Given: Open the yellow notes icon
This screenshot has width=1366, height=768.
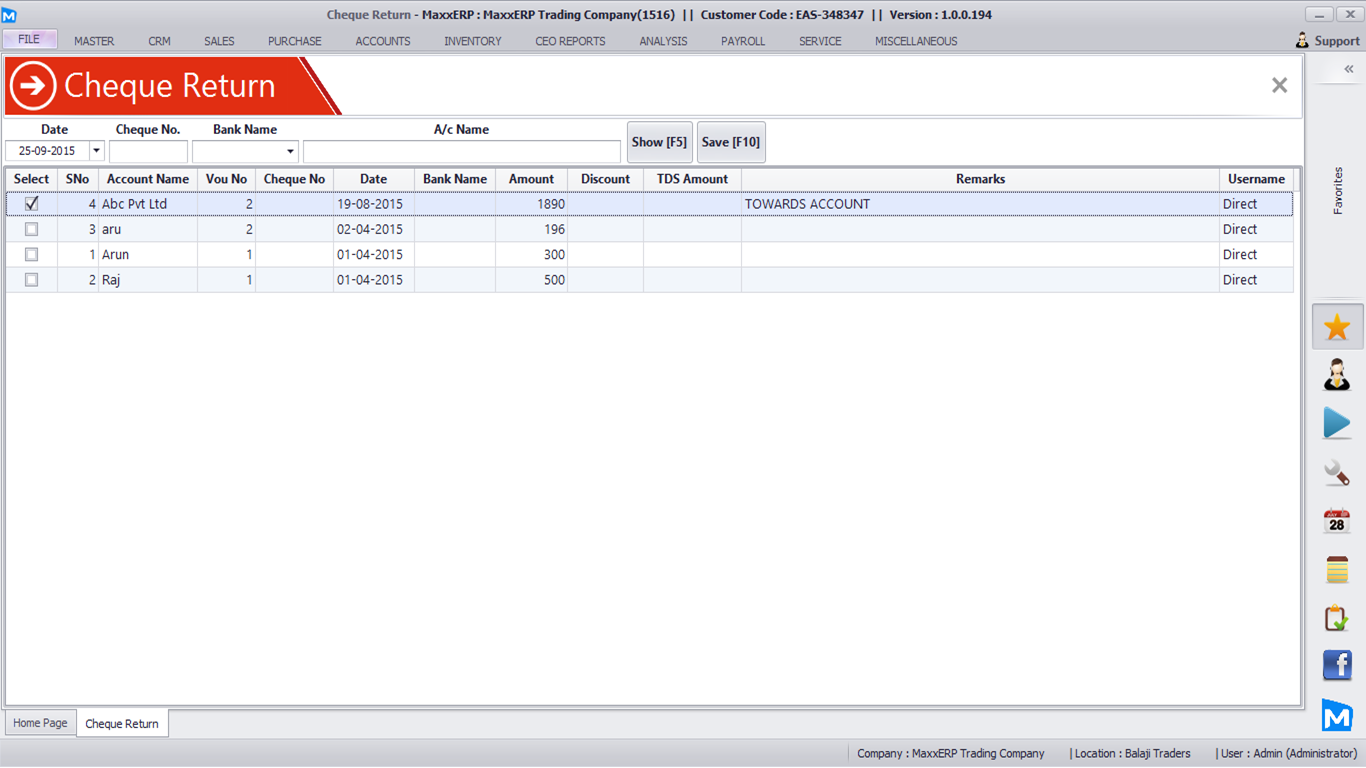Looking at the screenshot, I should coord(1337,569).
